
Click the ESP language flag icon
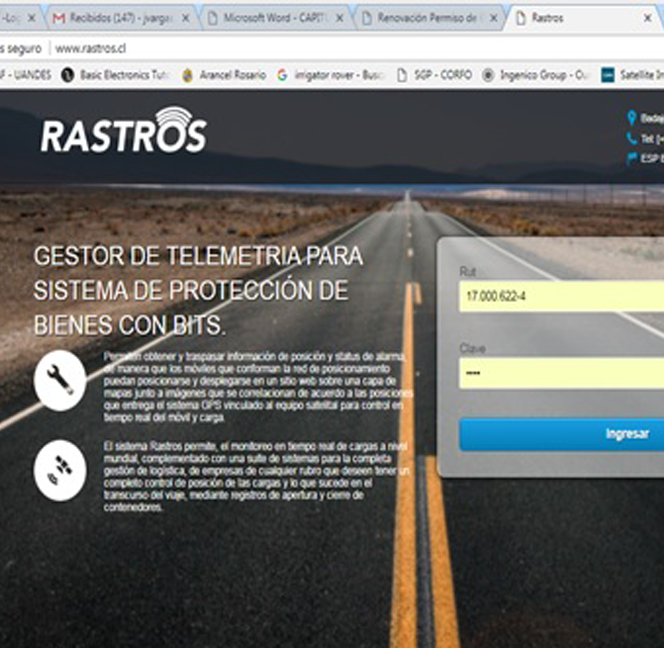[632, 158]
